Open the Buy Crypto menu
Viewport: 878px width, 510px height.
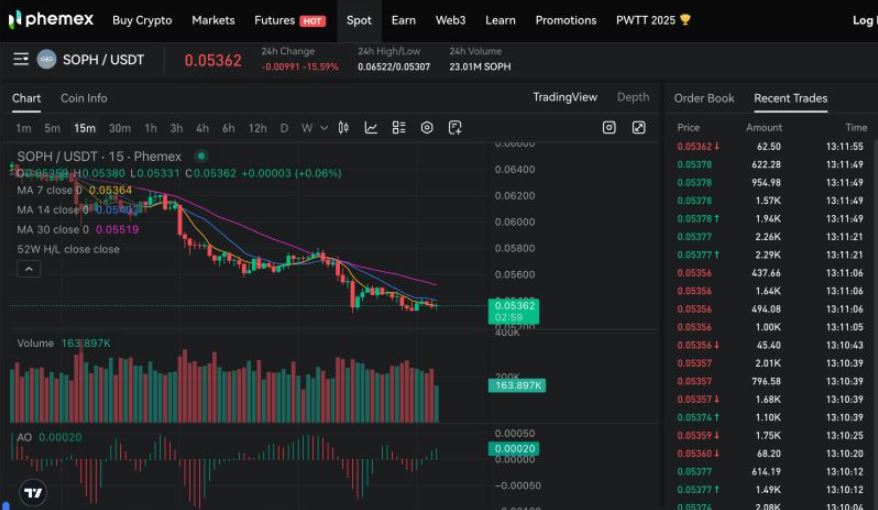[x=142, y=20]
